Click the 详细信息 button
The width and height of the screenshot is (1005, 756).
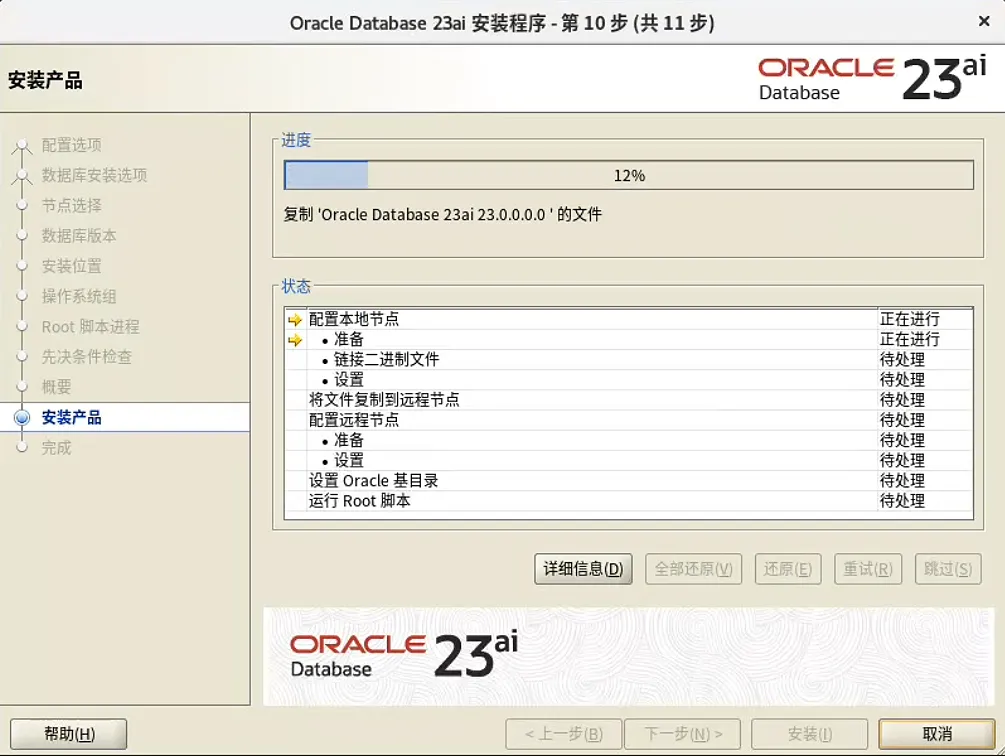click(583, 568)
